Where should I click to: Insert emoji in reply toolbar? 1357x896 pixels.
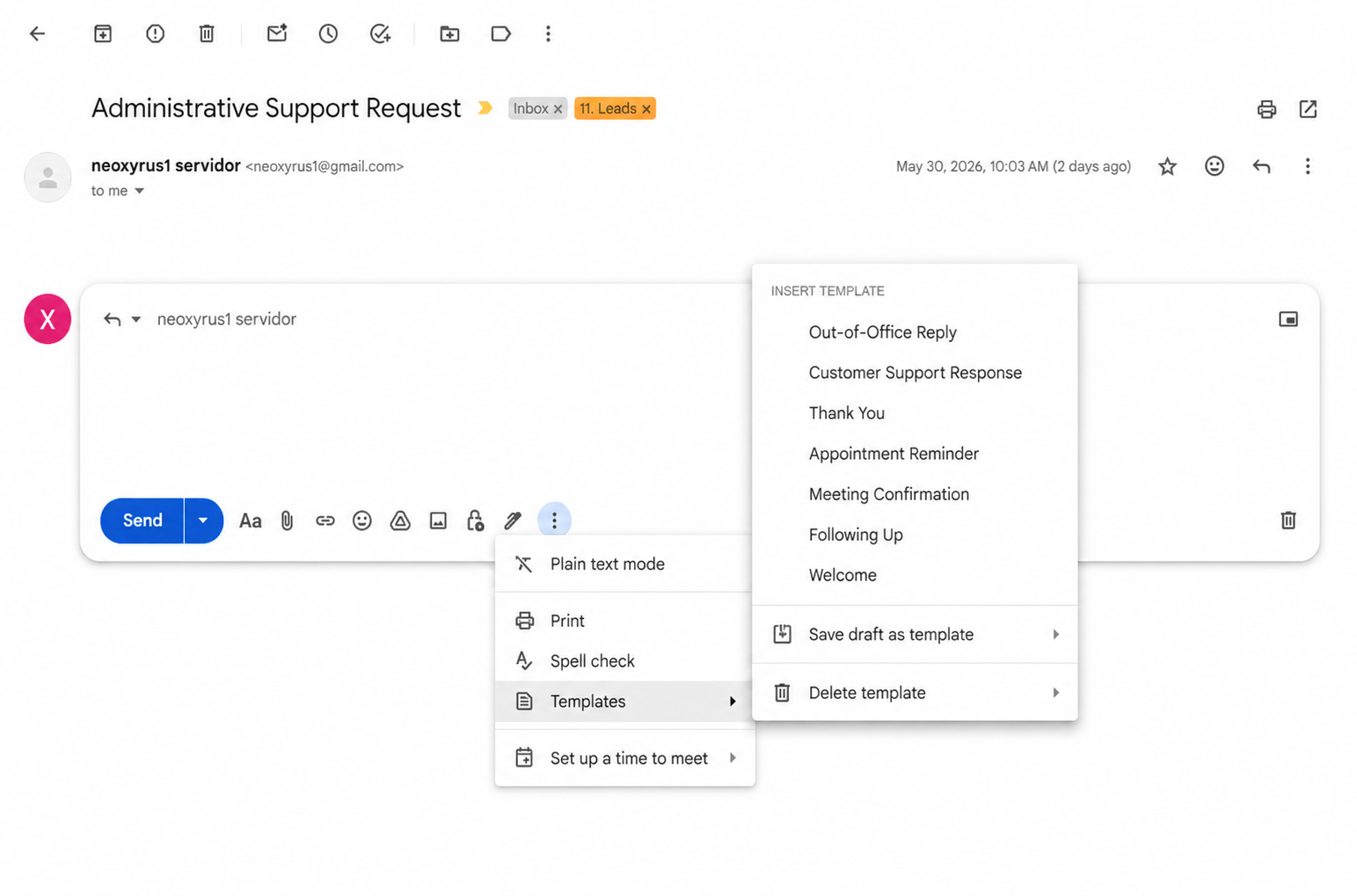(361, 521)
